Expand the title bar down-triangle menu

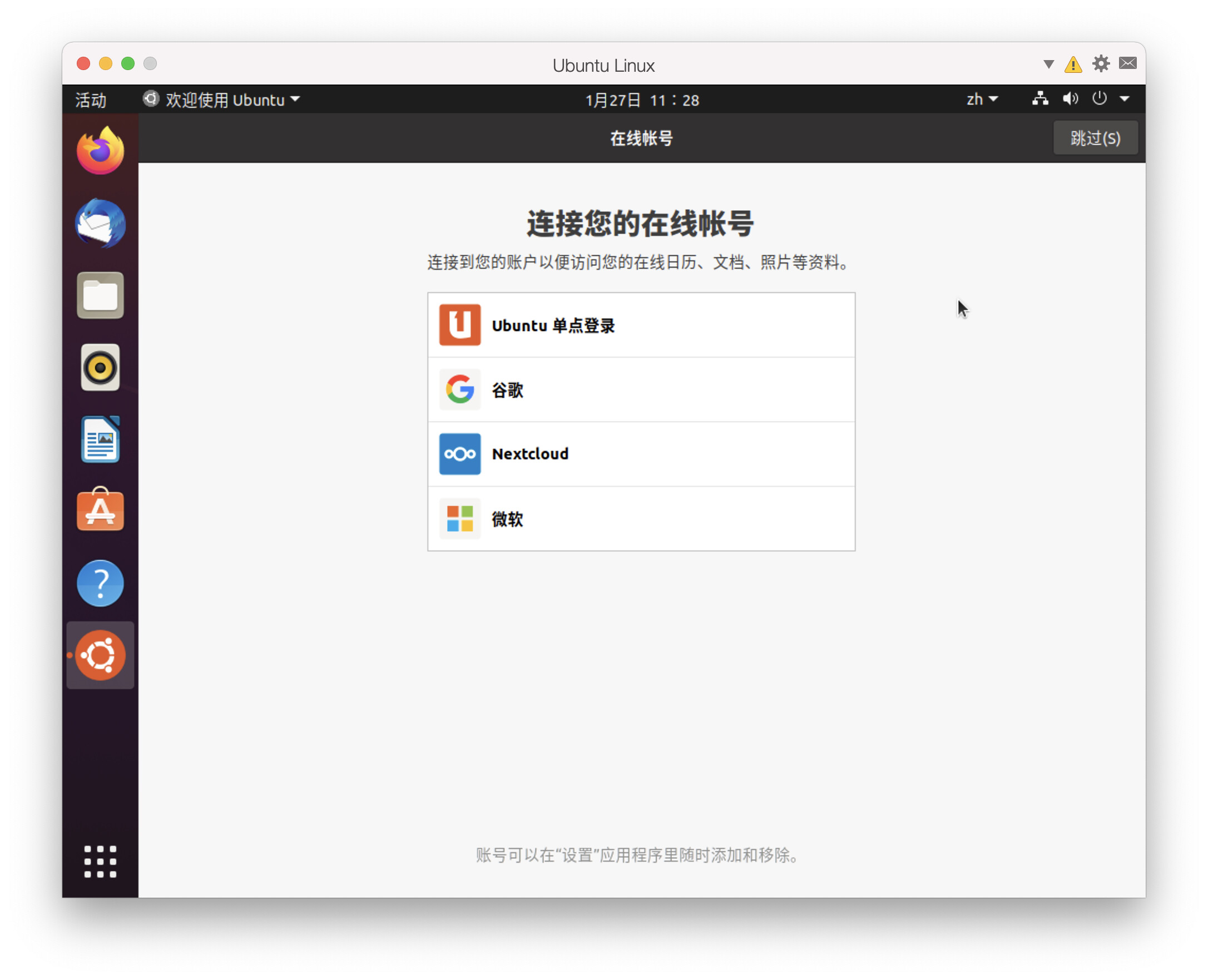(1048, 65)
